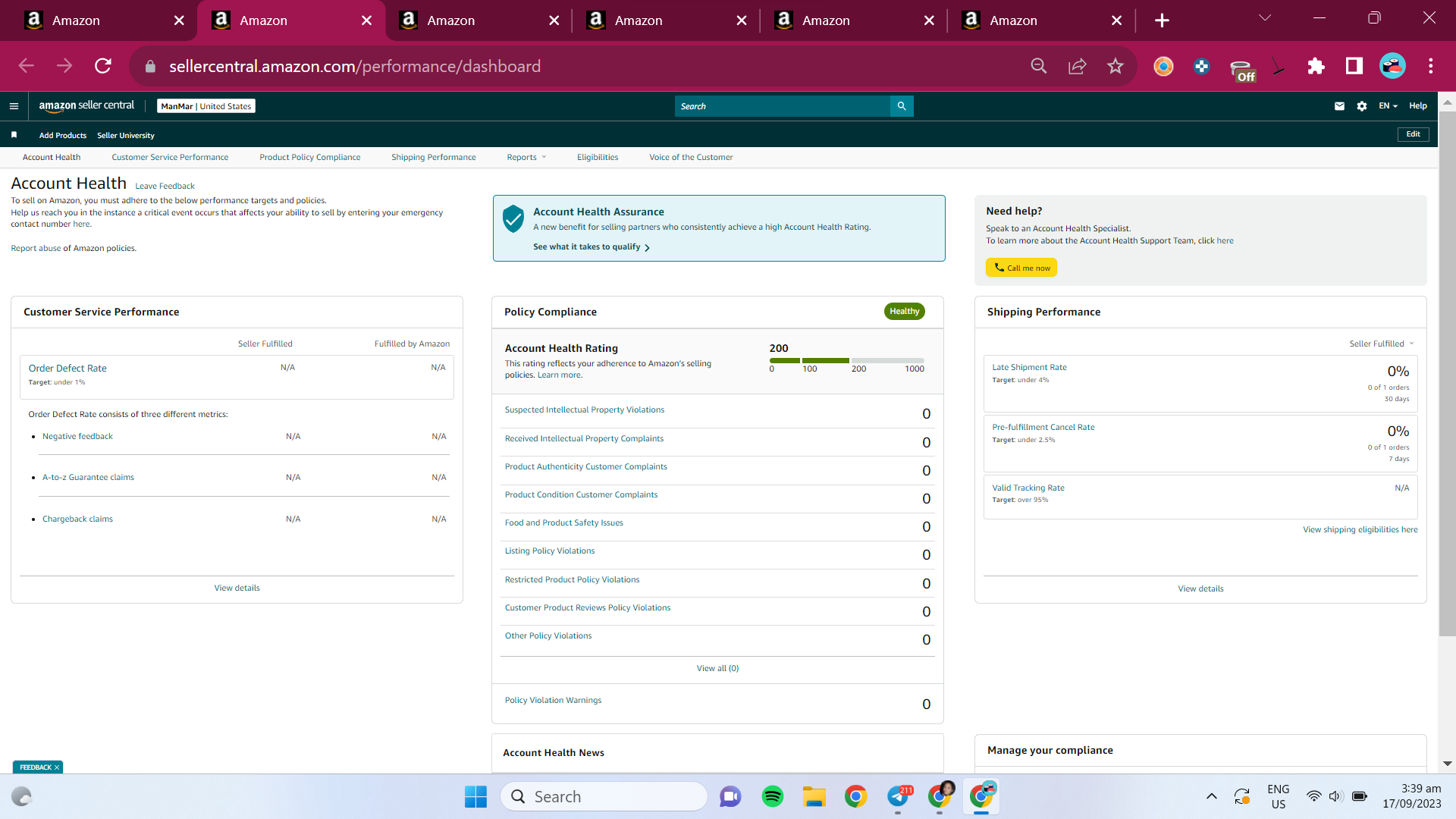Open the EN language dropdown
The width and height of the screenshot is (1456, 819).
coord(1388,106)
